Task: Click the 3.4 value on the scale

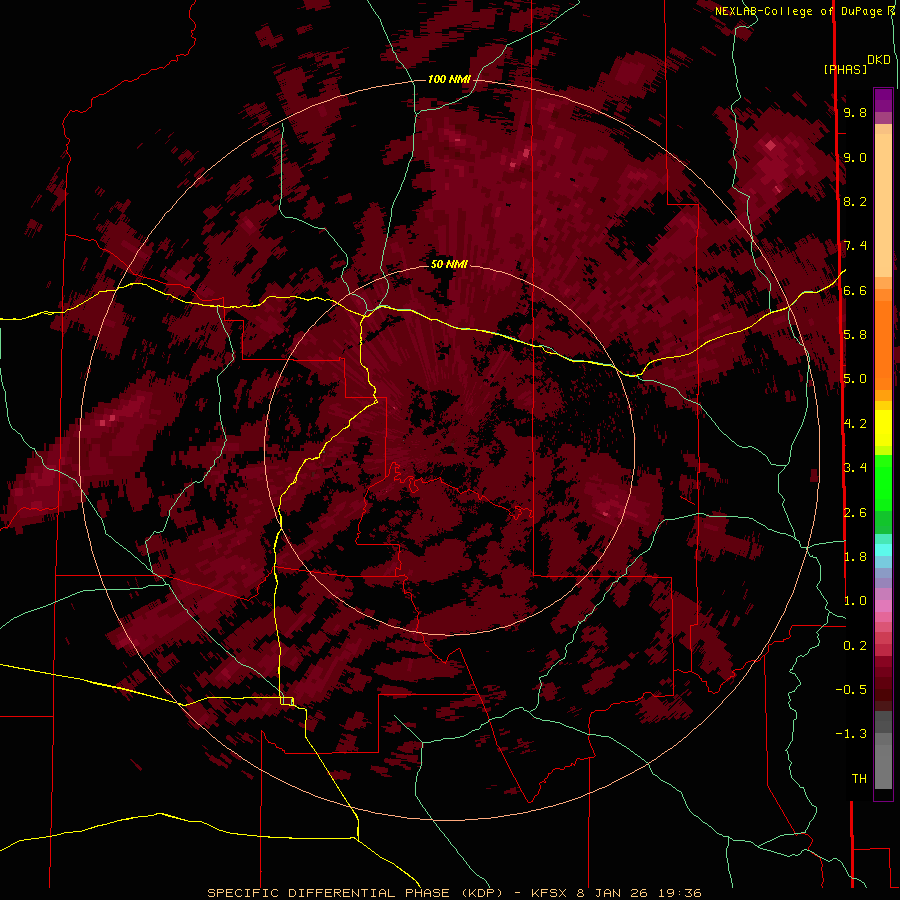Action: 855,468
